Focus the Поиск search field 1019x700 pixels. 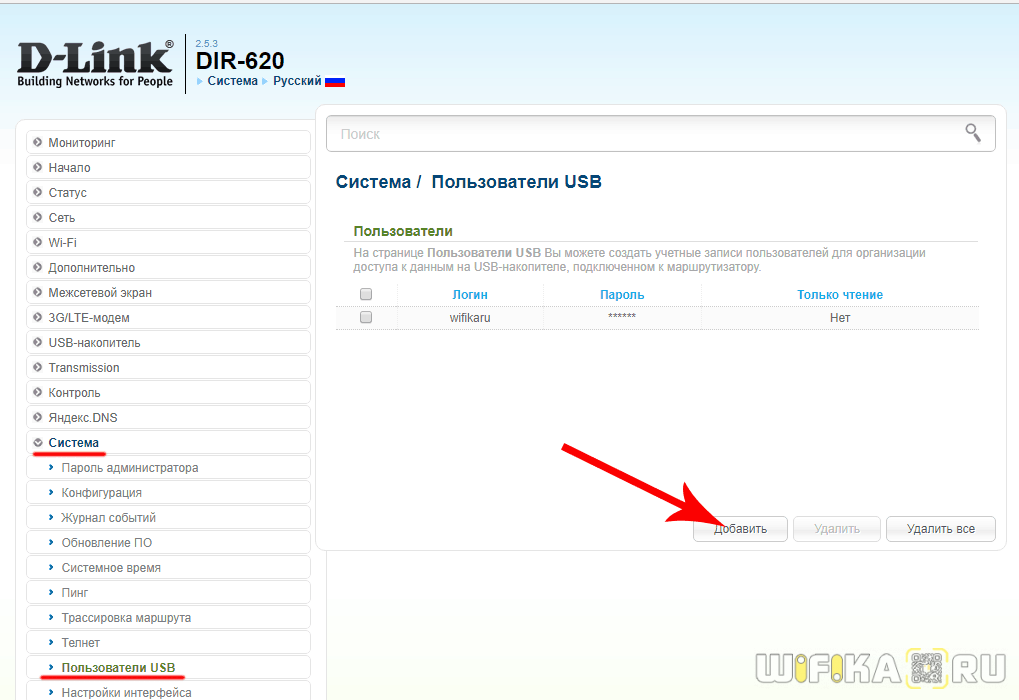660,134
